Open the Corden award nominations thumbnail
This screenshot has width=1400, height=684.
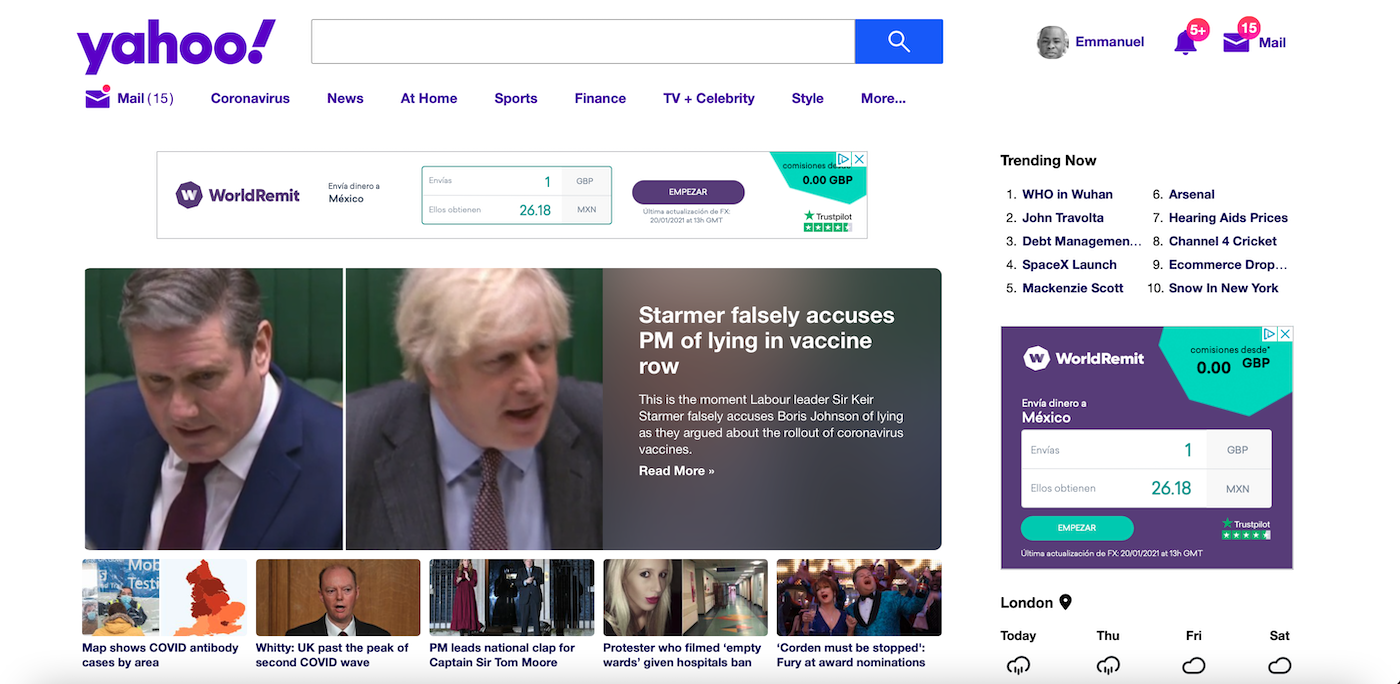click(x=859, y=598)
